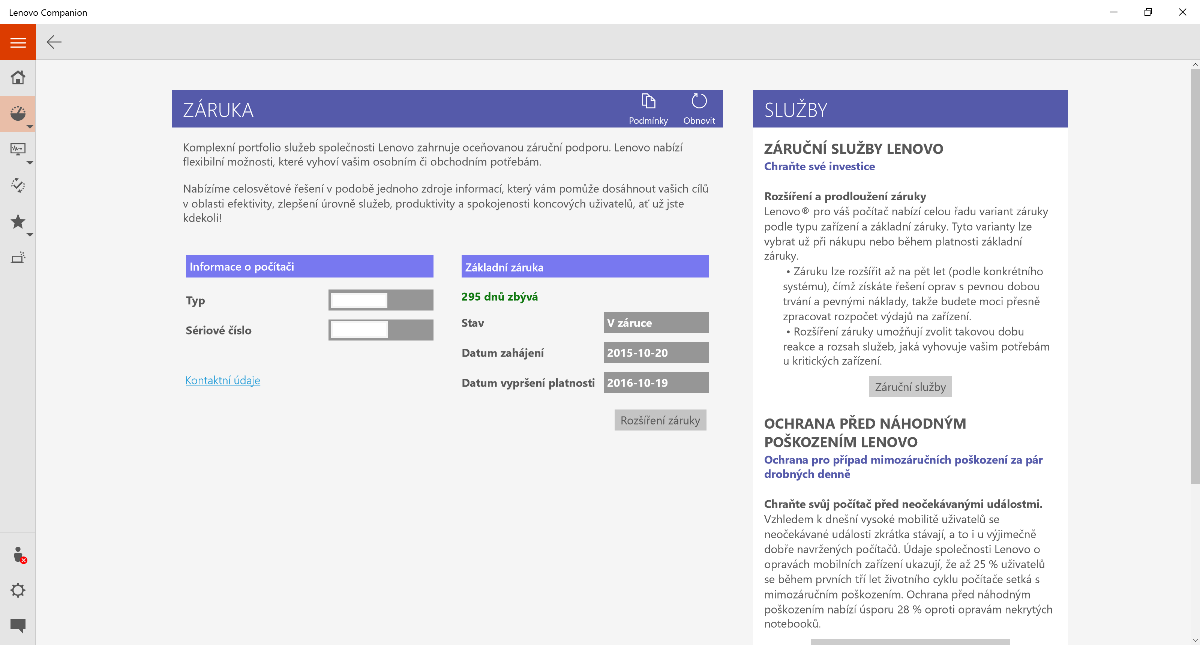
Task: Click Obnovit to refresh warranty info
Action: (699, 108)
